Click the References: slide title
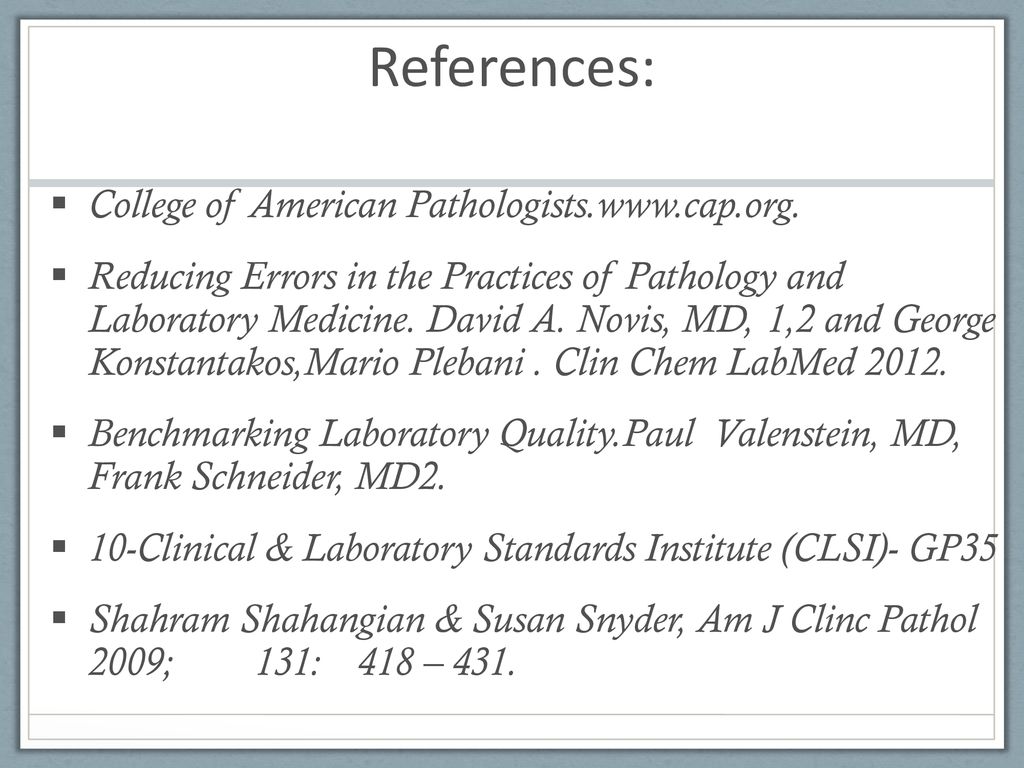This screenshot has height=768, width=1024. point(511,68)
